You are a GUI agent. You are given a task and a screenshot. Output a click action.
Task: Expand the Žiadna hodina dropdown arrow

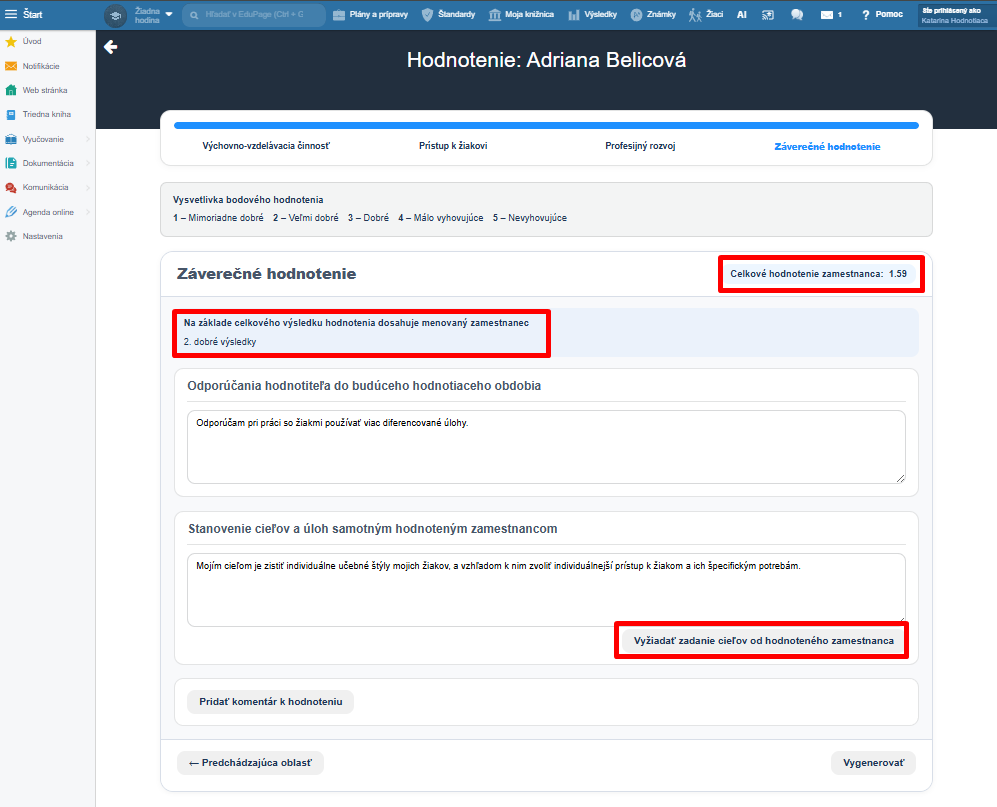pos(168,14)
